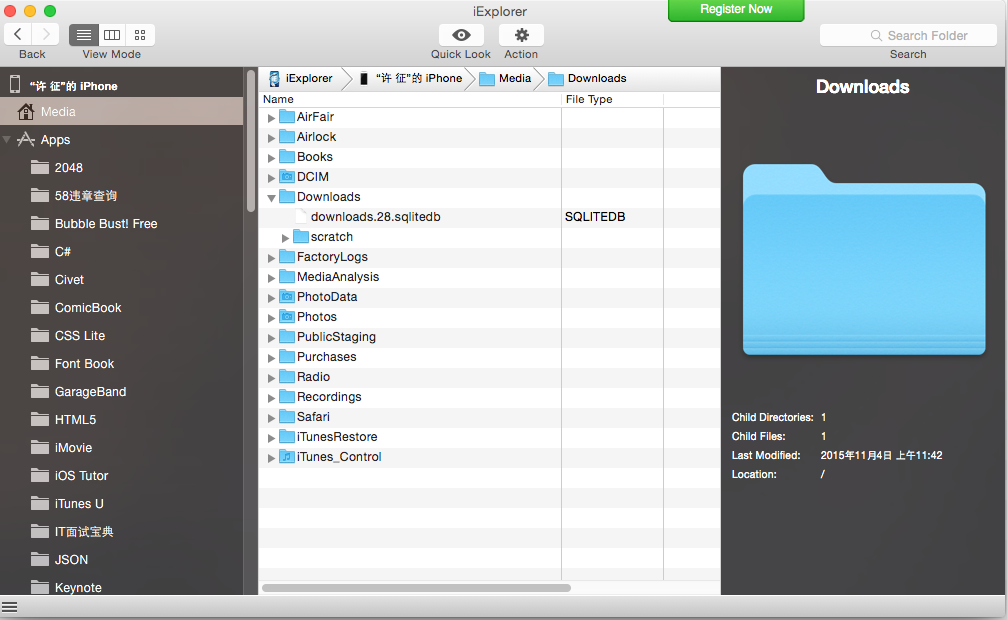Go forward with the forward arrow

pos(46,34)
